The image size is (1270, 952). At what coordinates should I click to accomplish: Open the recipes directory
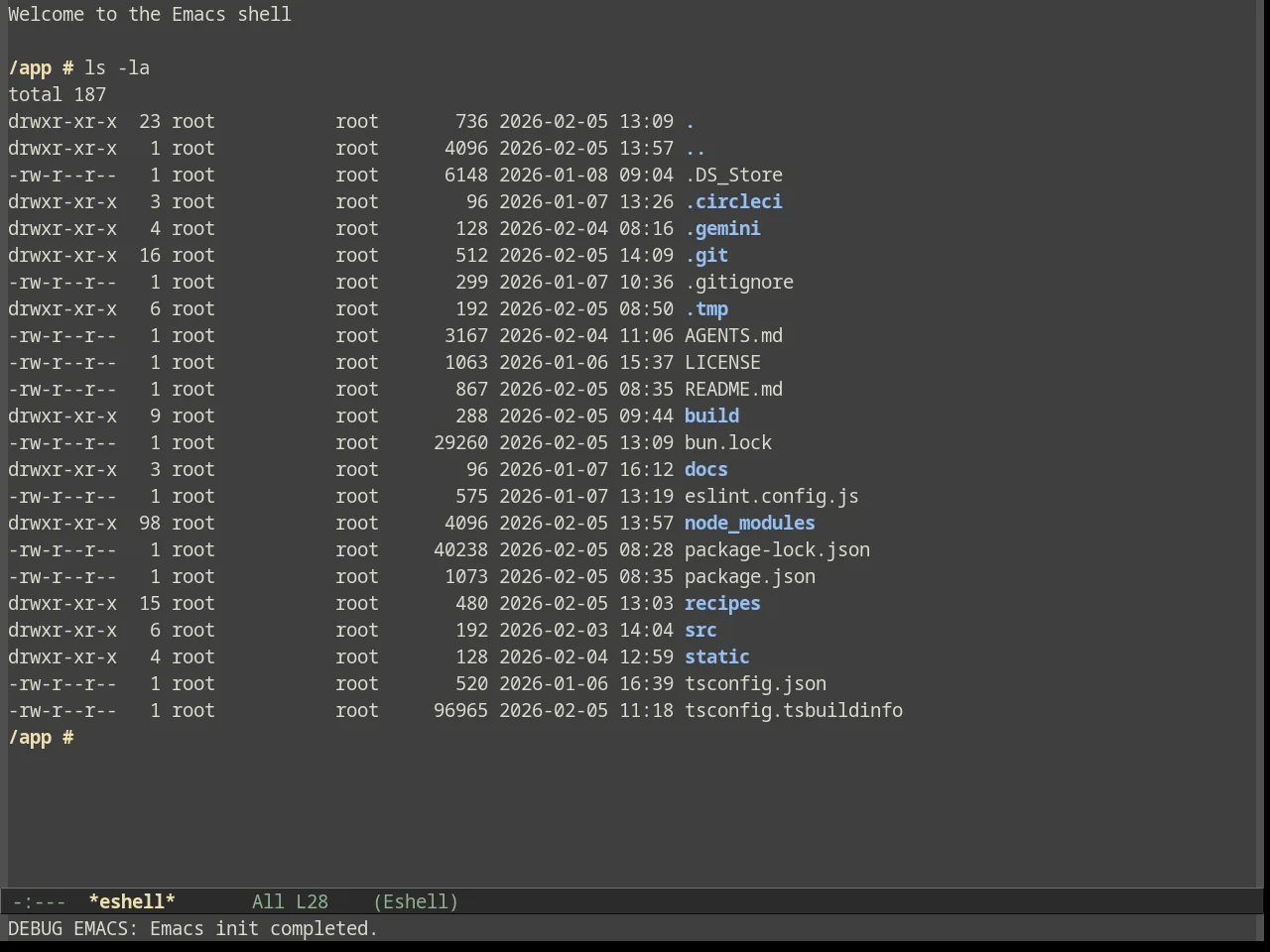click(x=722, y=603)
